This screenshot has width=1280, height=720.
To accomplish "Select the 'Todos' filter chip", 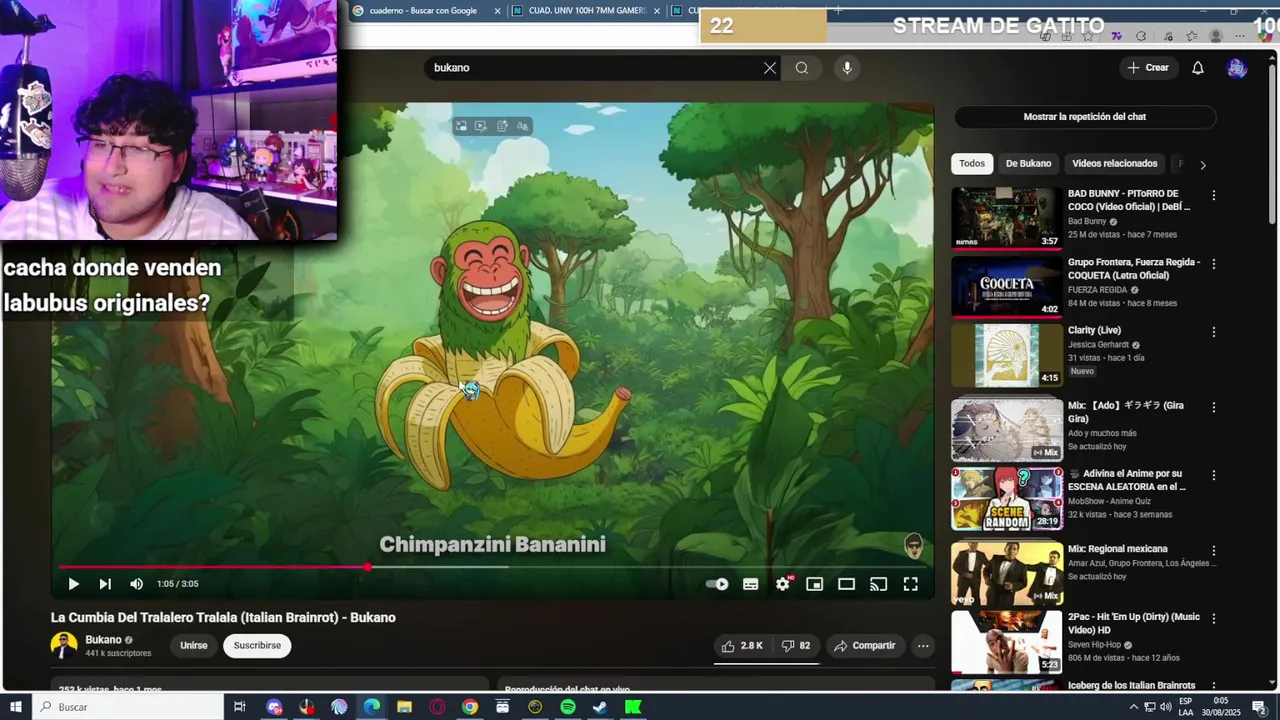I will pos(972,164).
